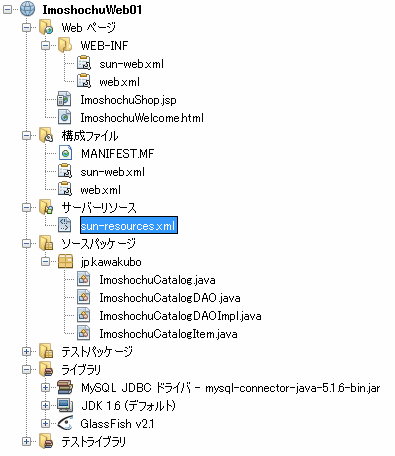
Task: Click the テストパッケージ folder icon
Action: (46, 351)
